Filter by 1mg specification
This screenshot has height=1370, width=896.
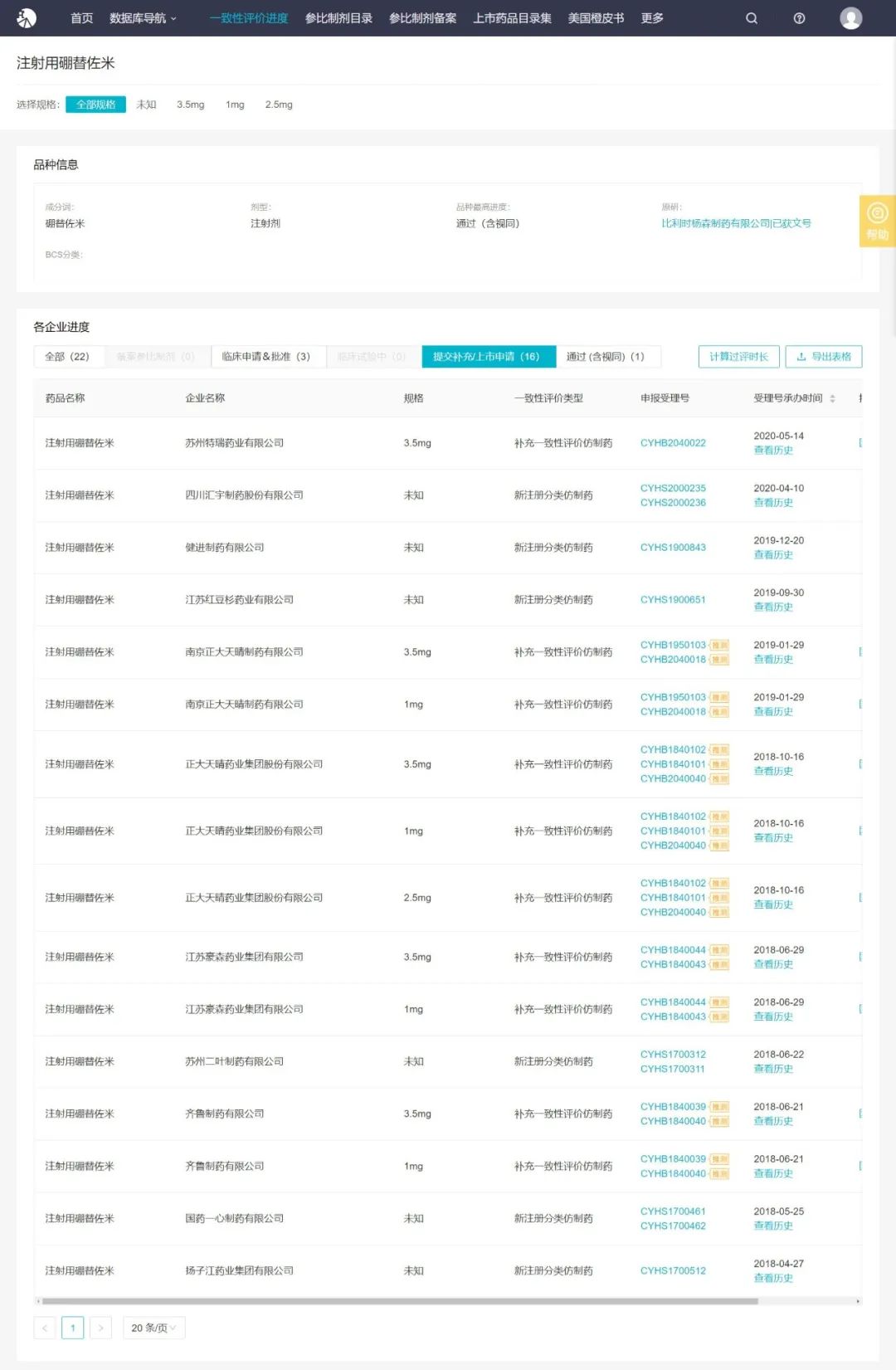pyautogui.click(x=235, y=105)
